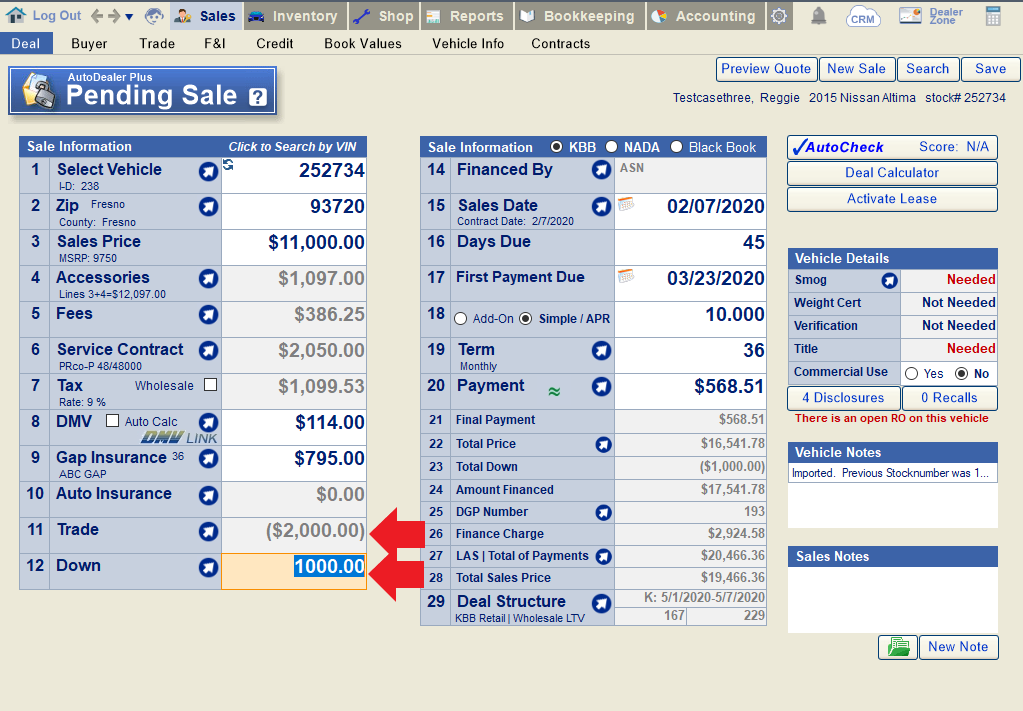Viewport: 1023px width, 711px height.
Task: Expand the history dropdown arrow near Log Out
Action: pyautogui.click(x=129, y=17)
